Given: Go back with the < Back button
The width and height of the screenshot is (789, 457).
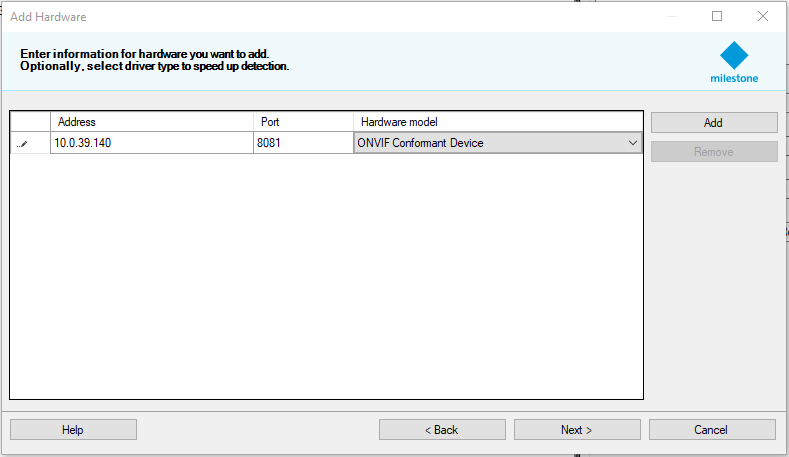Looking at the screenshot, I should (442, 429).
